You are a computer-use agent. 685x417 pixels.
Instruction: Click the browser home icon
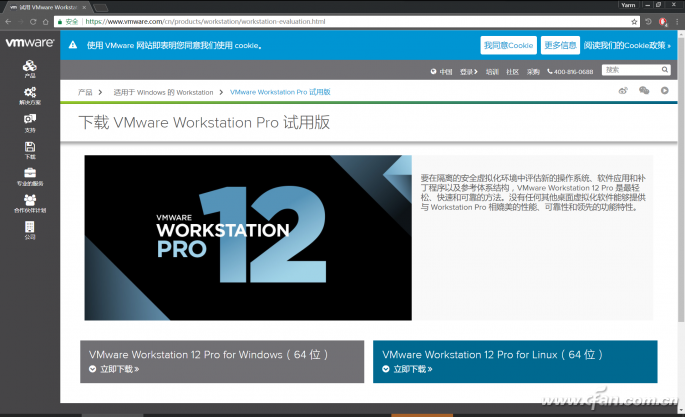point(45,21)
